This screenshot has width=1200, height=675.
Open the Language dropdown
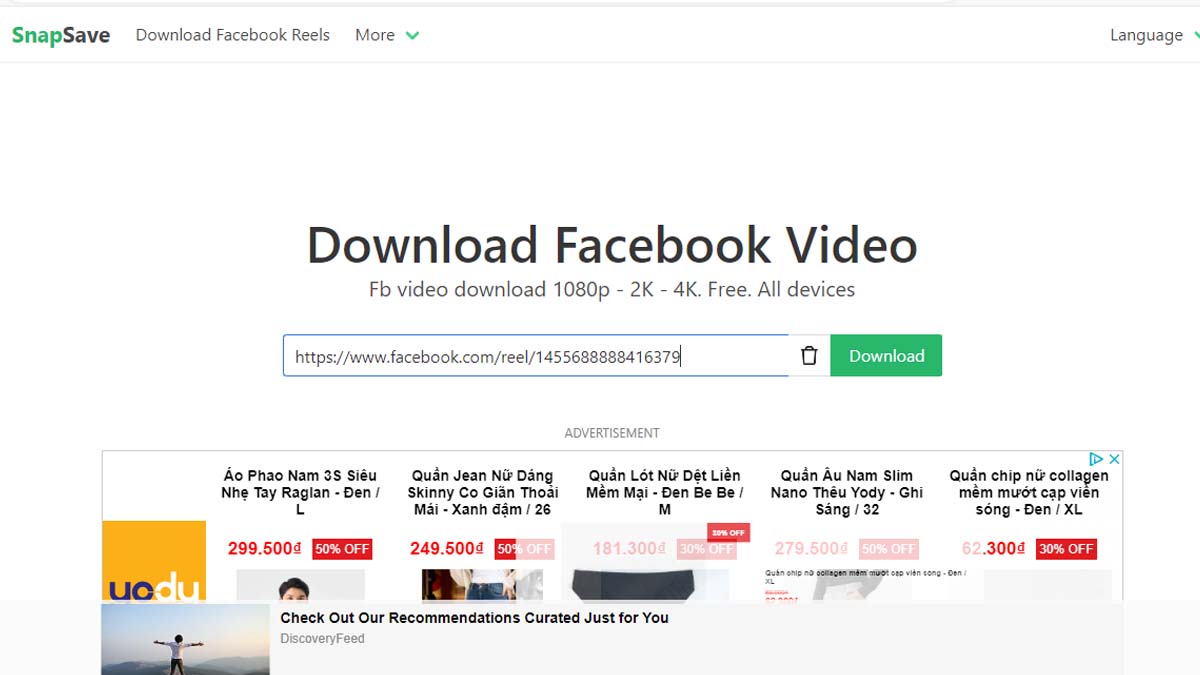[x=1144, y=35]
